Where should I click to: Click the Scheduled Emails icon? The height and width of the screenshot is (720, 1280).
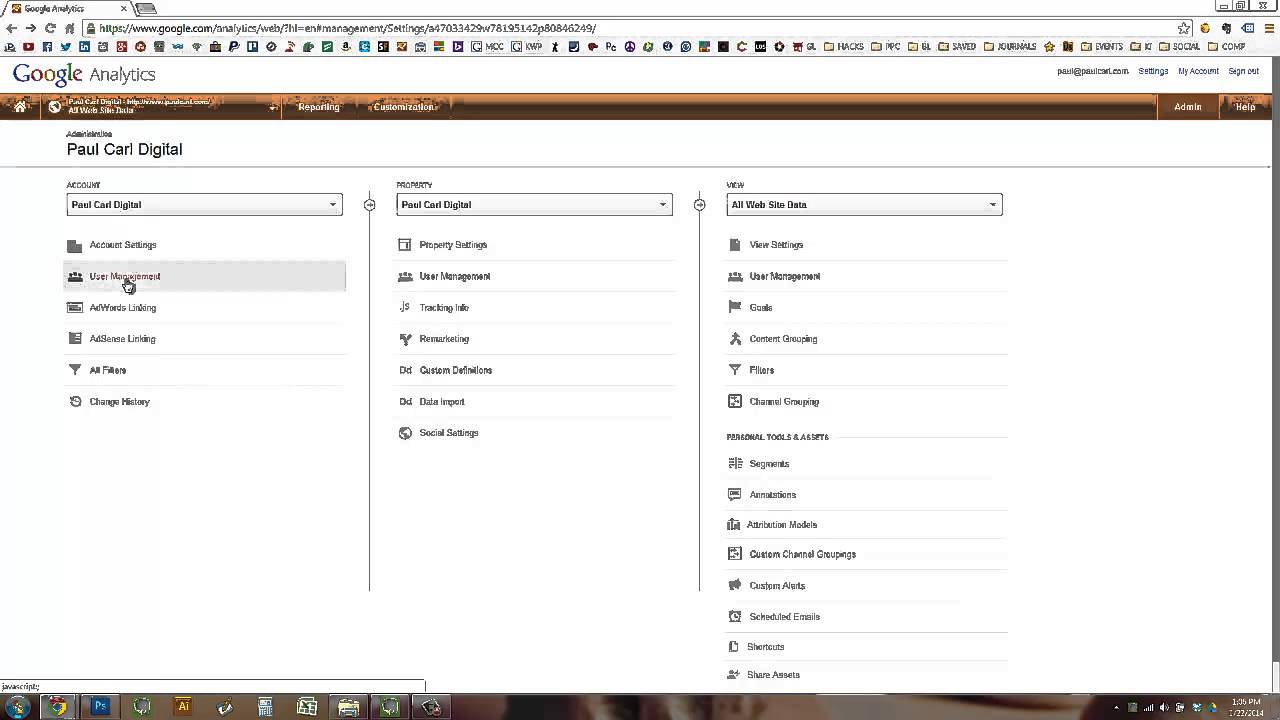[x=735, y=617]
